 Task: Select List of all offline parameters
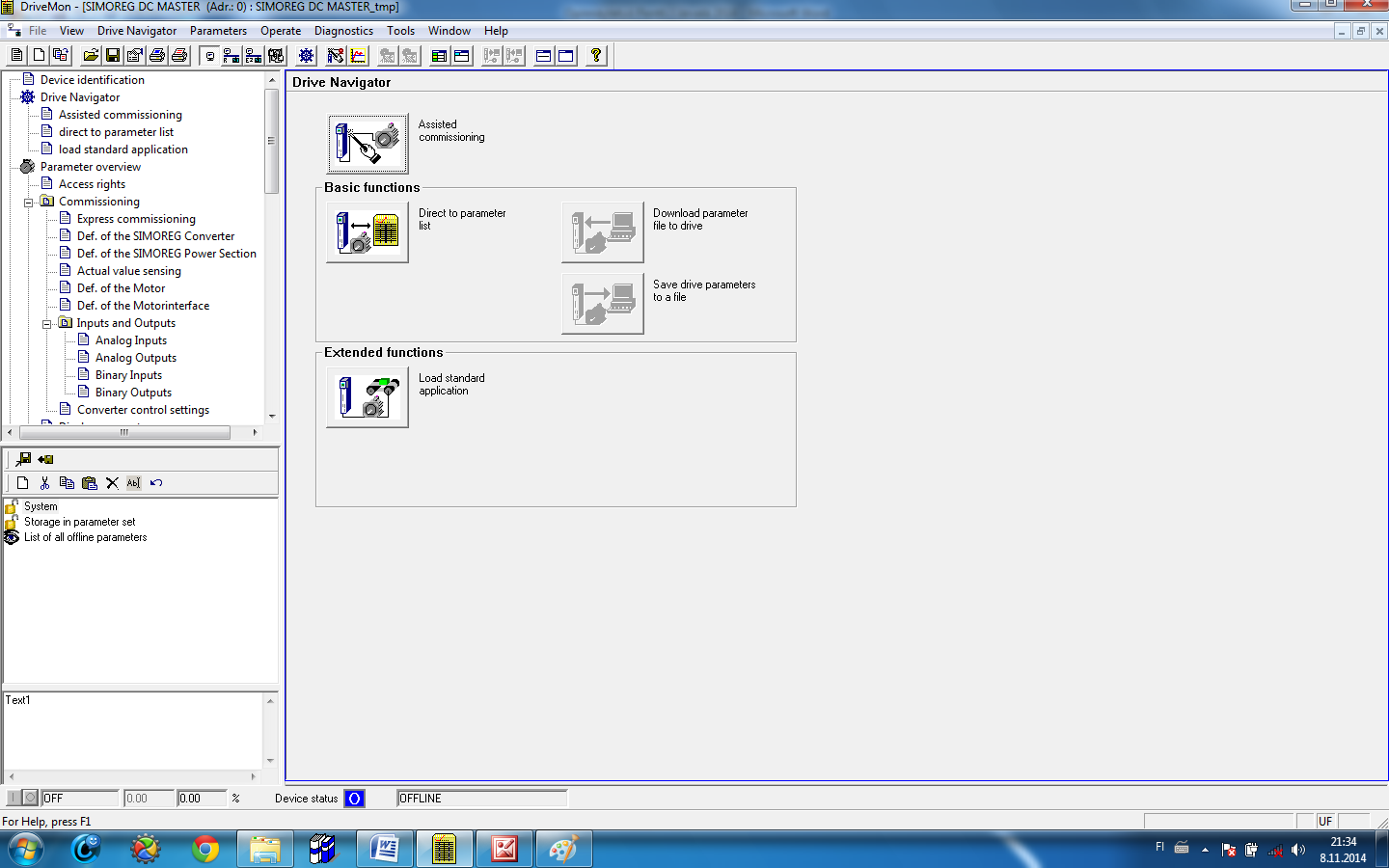(x=86, y=537)
